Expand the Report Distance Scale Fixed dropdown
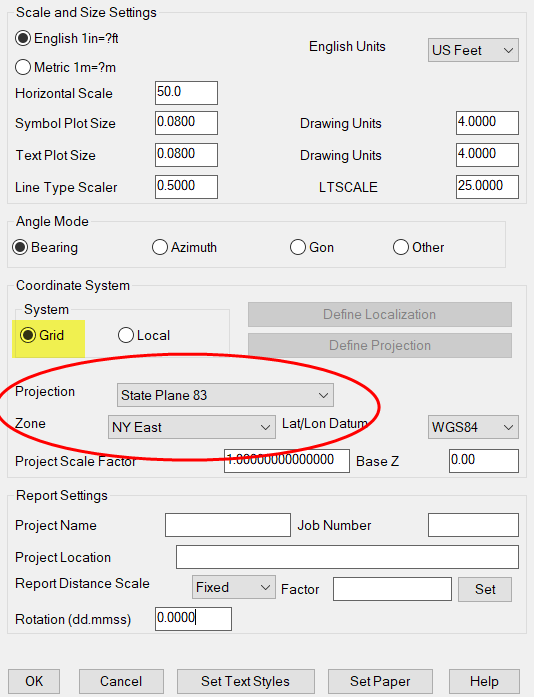This screenshot has width=534, height=697. pyautogui.click(x=233, y=587)
